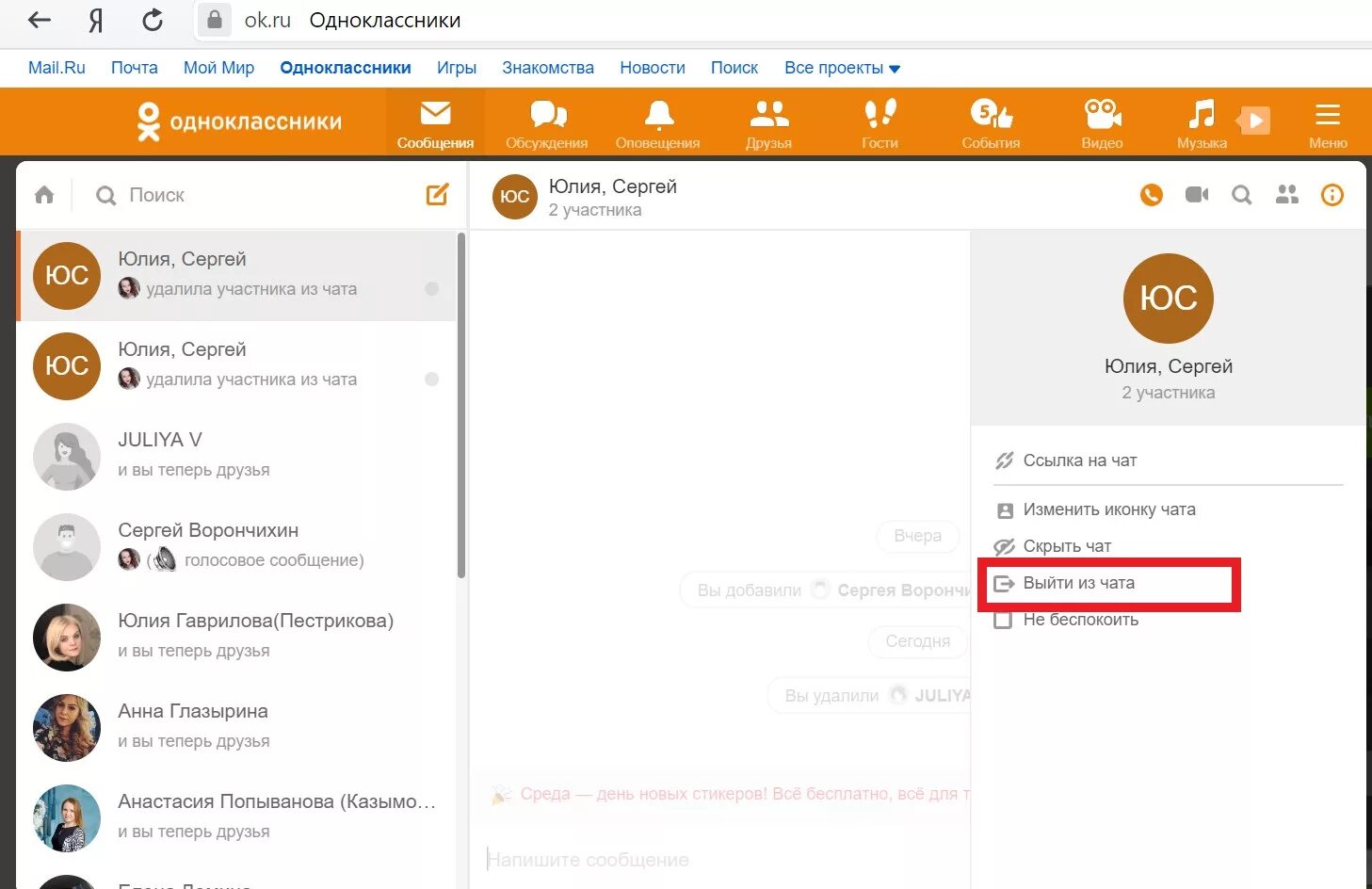The height and width of the screenshot is (889, 1372).
Task: Click the browser address bar
Action: (x=782, y=20)
